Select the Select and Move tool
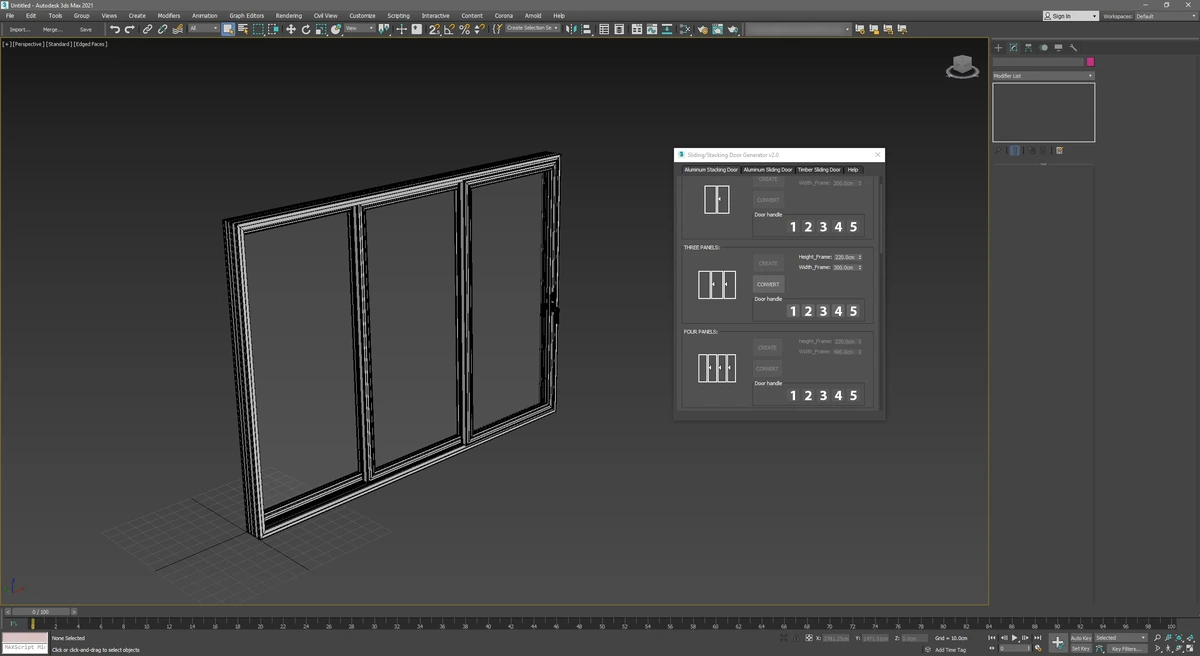Screen dimensions: 1200x656 point(291,29)
